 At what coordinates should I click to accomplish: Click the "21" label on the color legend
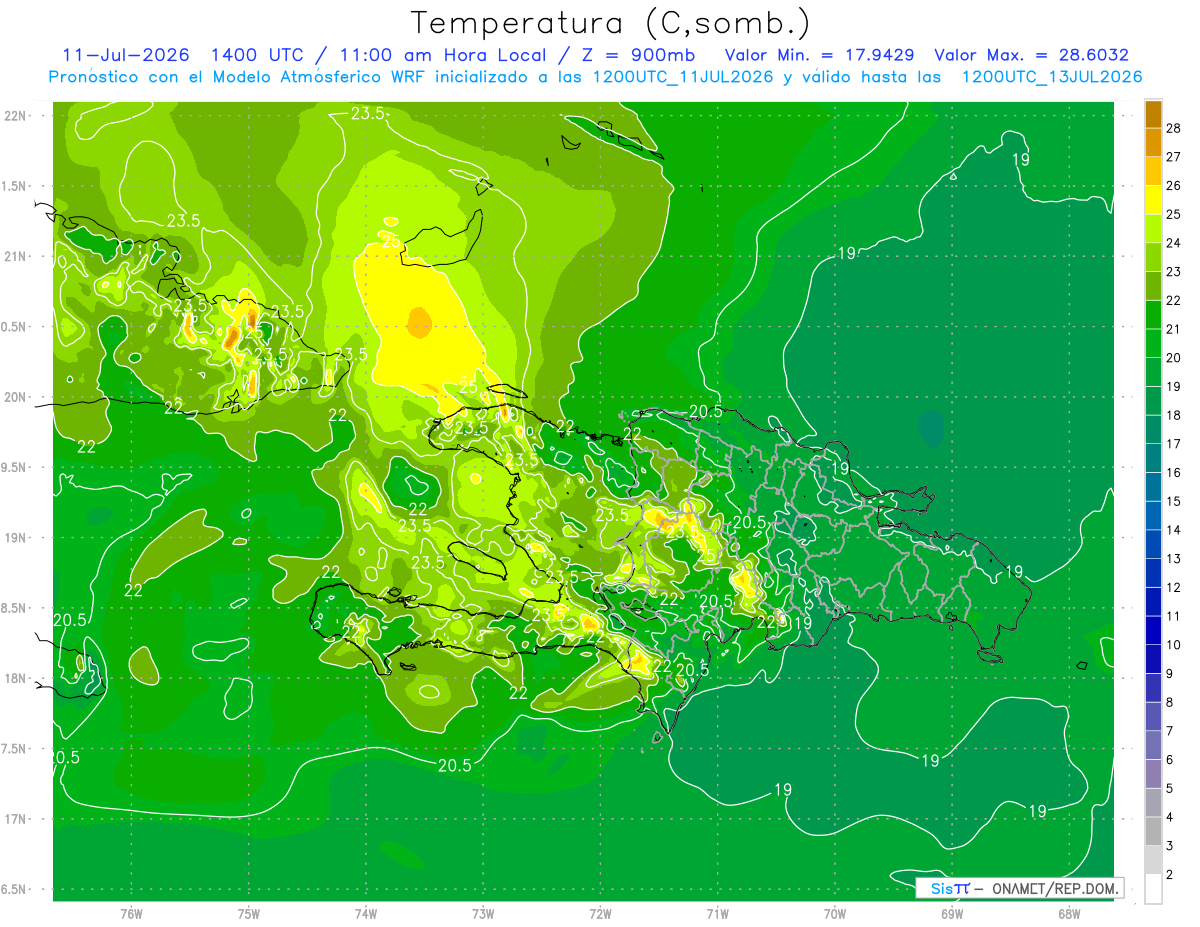pos(1174,329)
